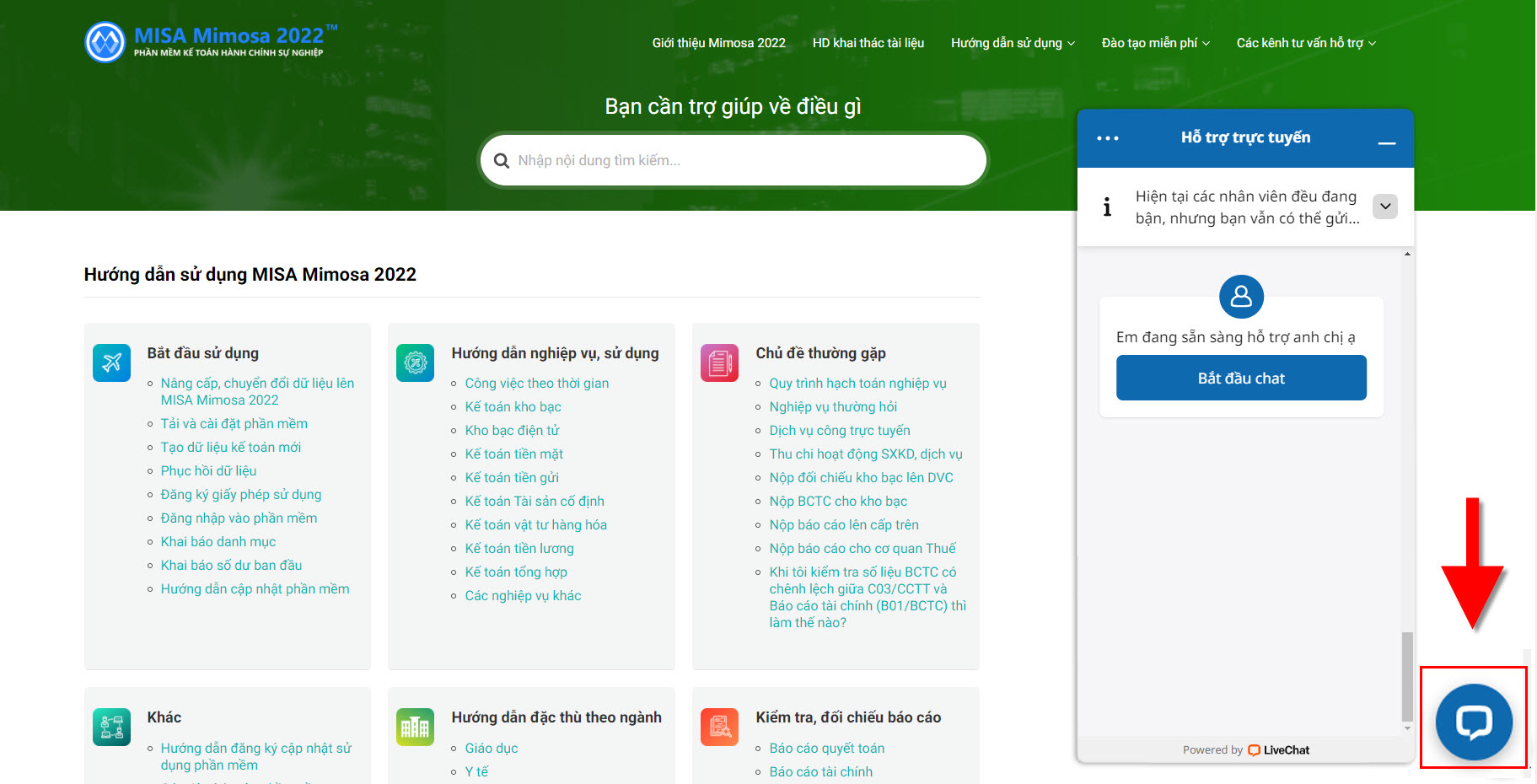The width and height of the screenshot is (1537, 784).
Task: Click the chat info 'i' icon
Action: click(1107, 207)
